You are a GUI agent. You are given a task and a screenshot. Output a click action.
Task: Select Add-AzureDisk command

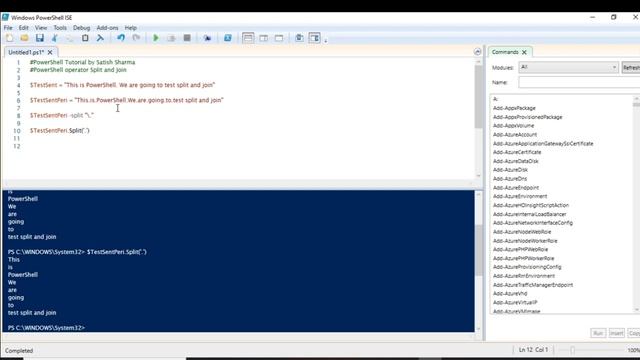(x=510, y=170)
